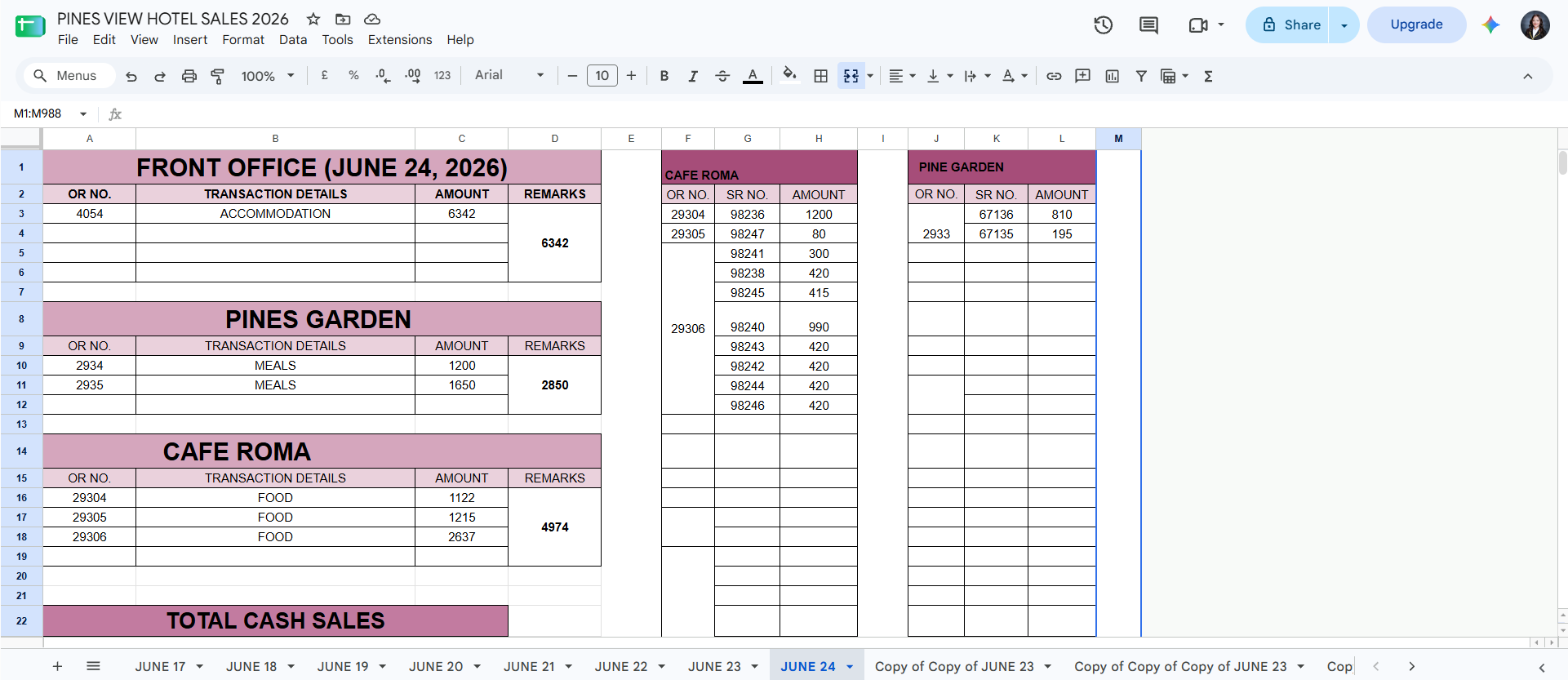Move document with the folder icon
Screen dimensions: 1568x680
coord(343,19)
